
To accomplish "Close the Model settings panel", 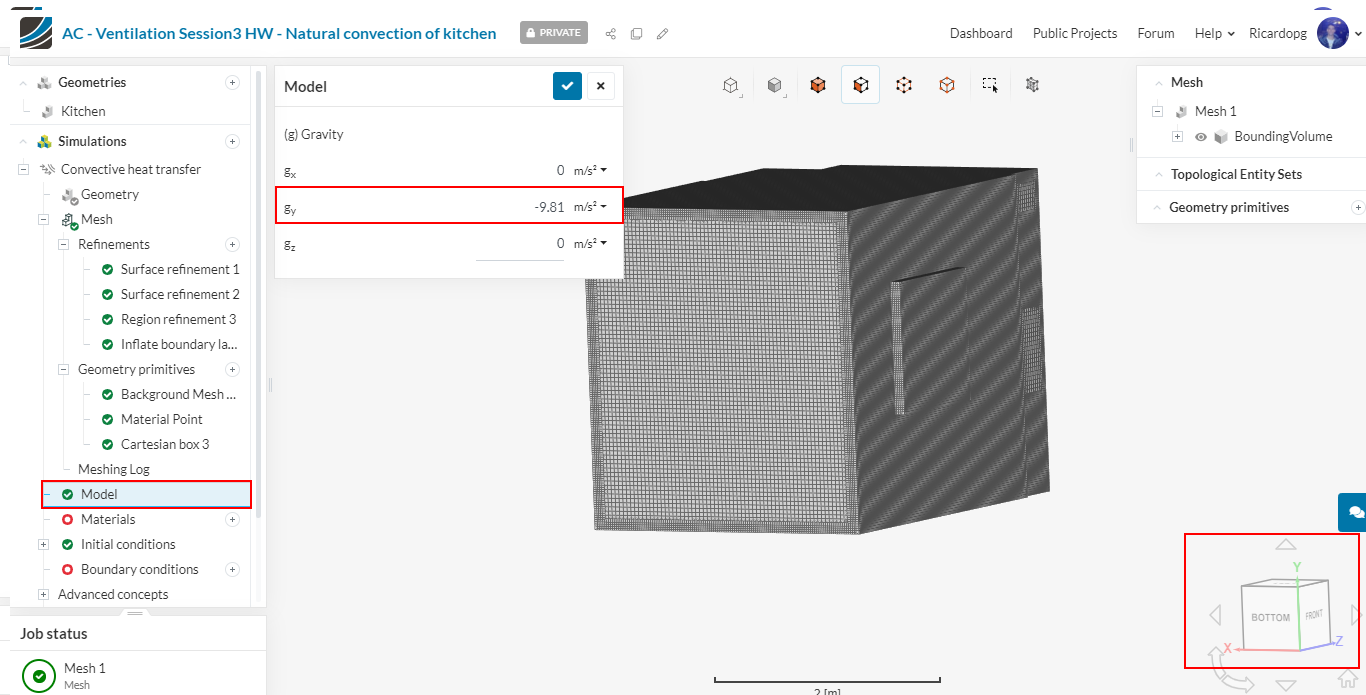I will point(600,86).
